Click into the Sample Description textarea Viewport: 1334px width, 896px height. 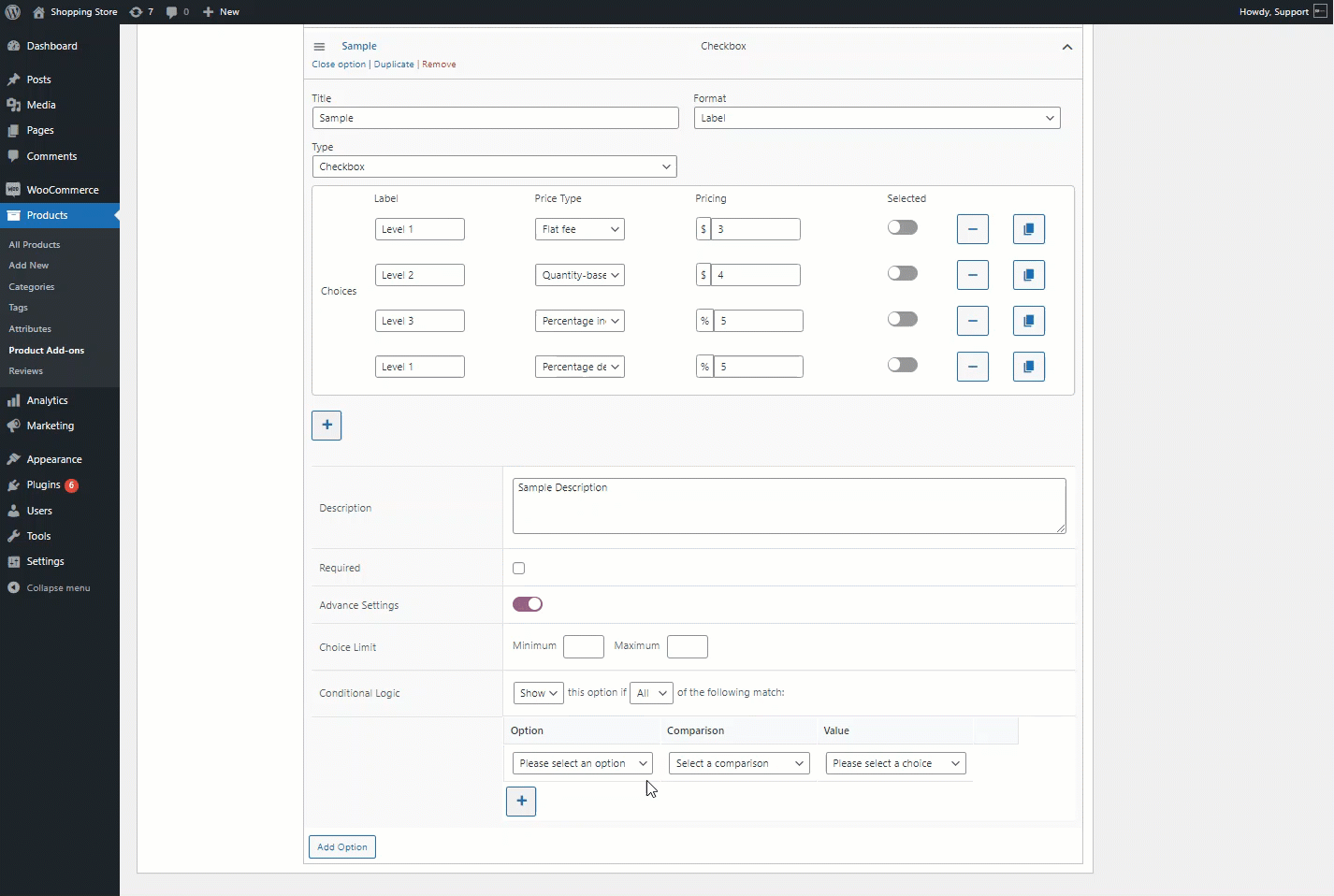[789, 506]
